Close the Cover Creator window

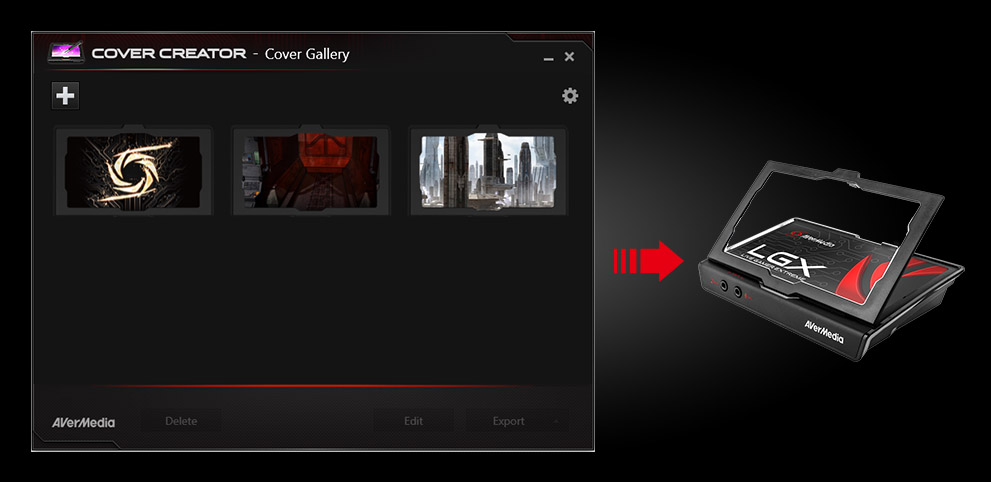(x=569, y=57)
